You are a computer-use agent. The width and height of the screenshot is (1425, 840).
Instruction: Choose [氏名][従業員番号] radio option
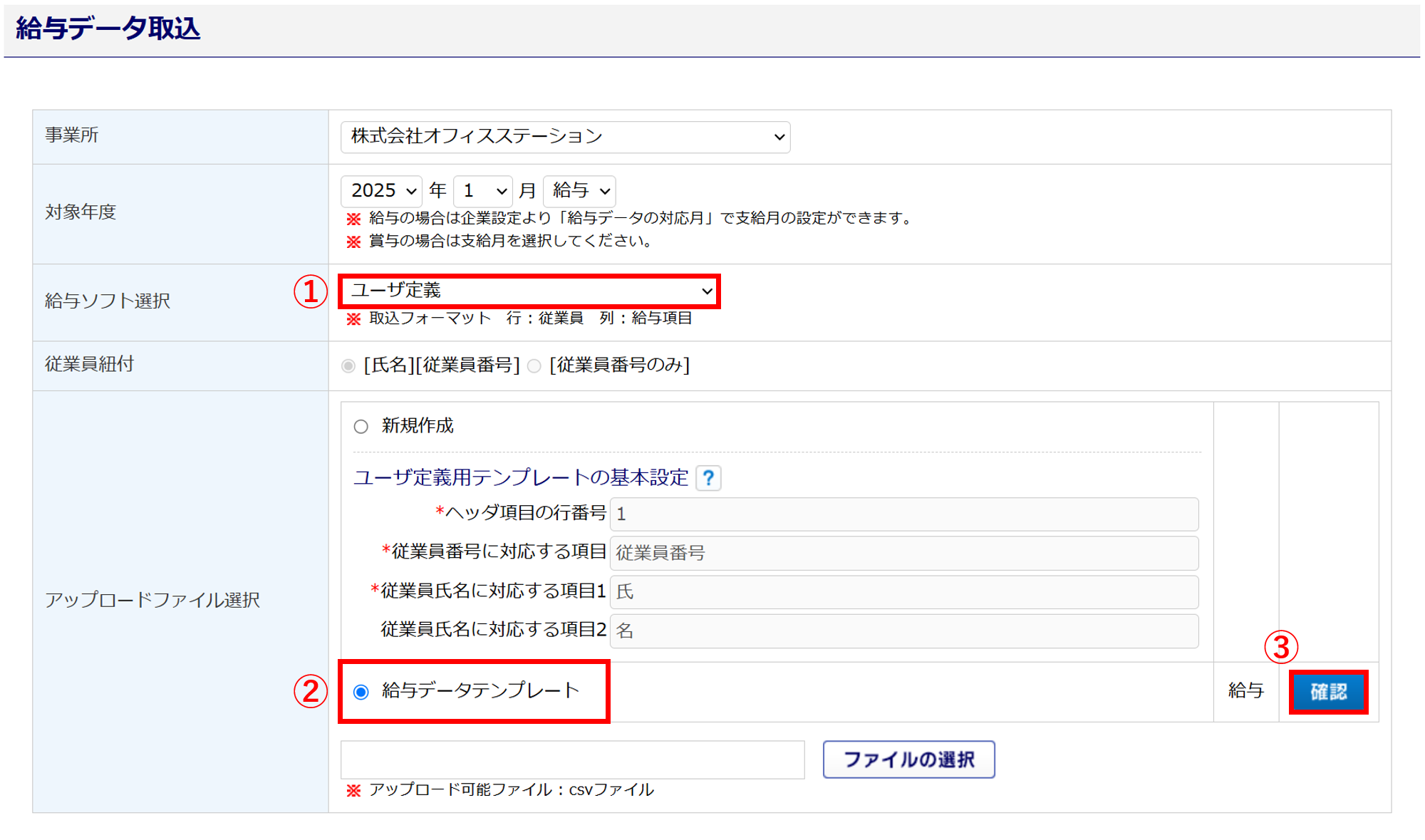click(348, 366)
